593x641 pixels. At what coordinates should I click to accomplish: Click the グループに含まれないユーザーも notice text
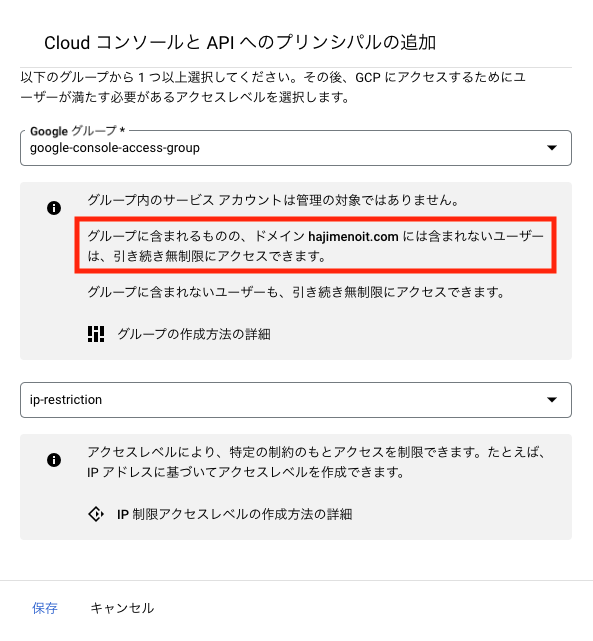pos(296,292)
